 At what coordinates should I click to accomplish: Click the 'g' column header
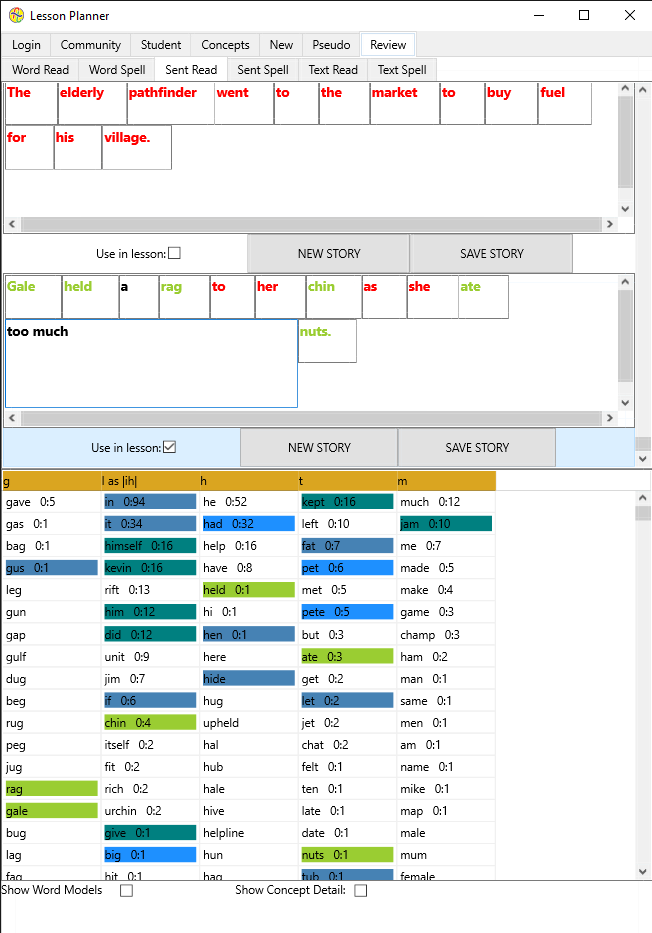[x=52, y=481]
